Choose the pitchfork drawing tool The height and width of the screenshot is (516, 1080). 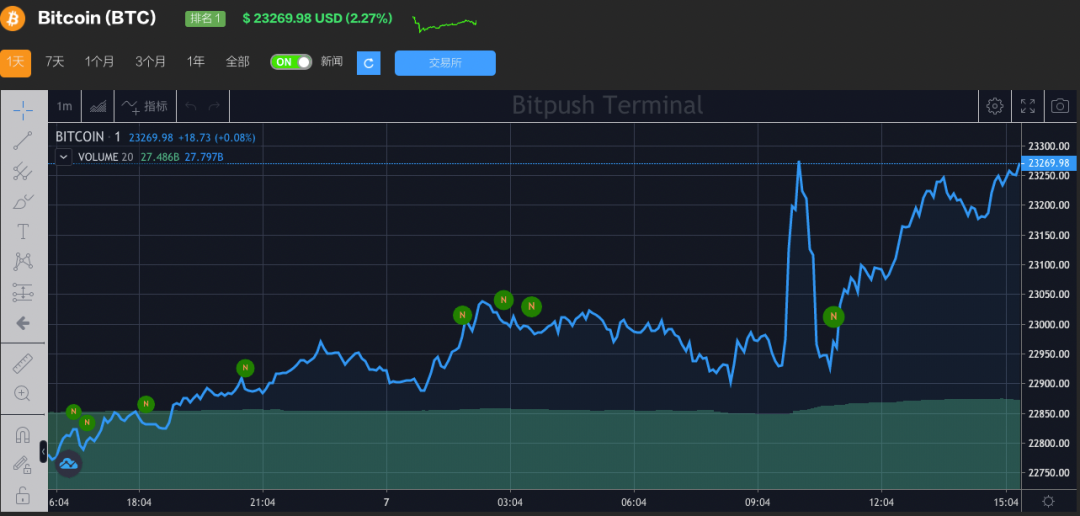coord(23,171)
